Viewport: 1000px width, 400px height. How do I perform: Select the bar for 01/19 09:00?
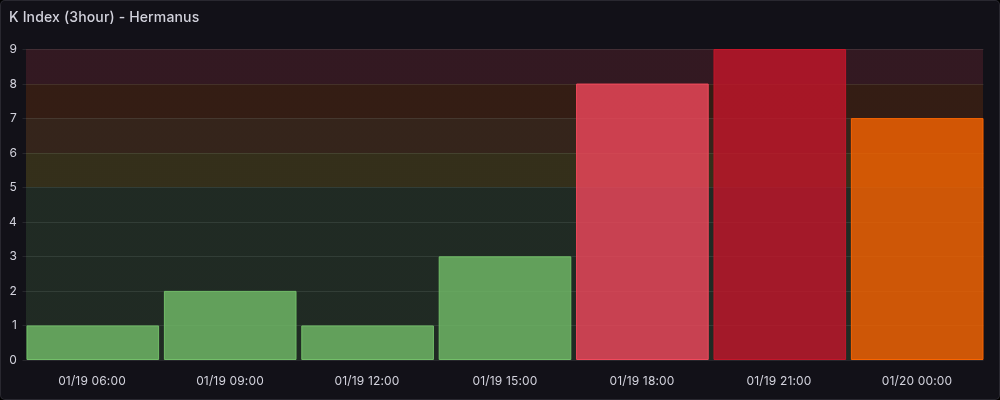pyautogui.click(x=230, y=325)
